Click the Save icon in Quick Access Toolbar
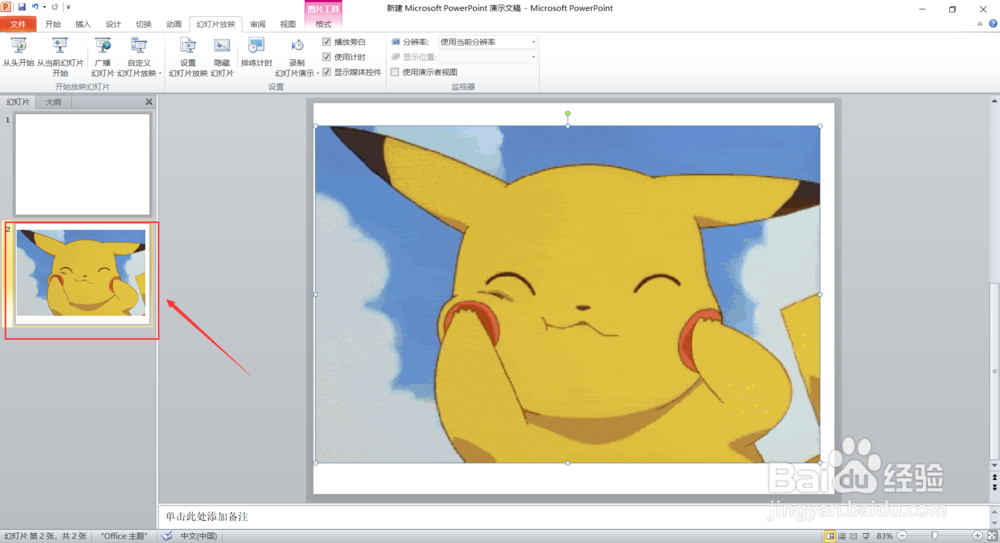Screen dimensions: 1000x543 (x=22, y=7)
